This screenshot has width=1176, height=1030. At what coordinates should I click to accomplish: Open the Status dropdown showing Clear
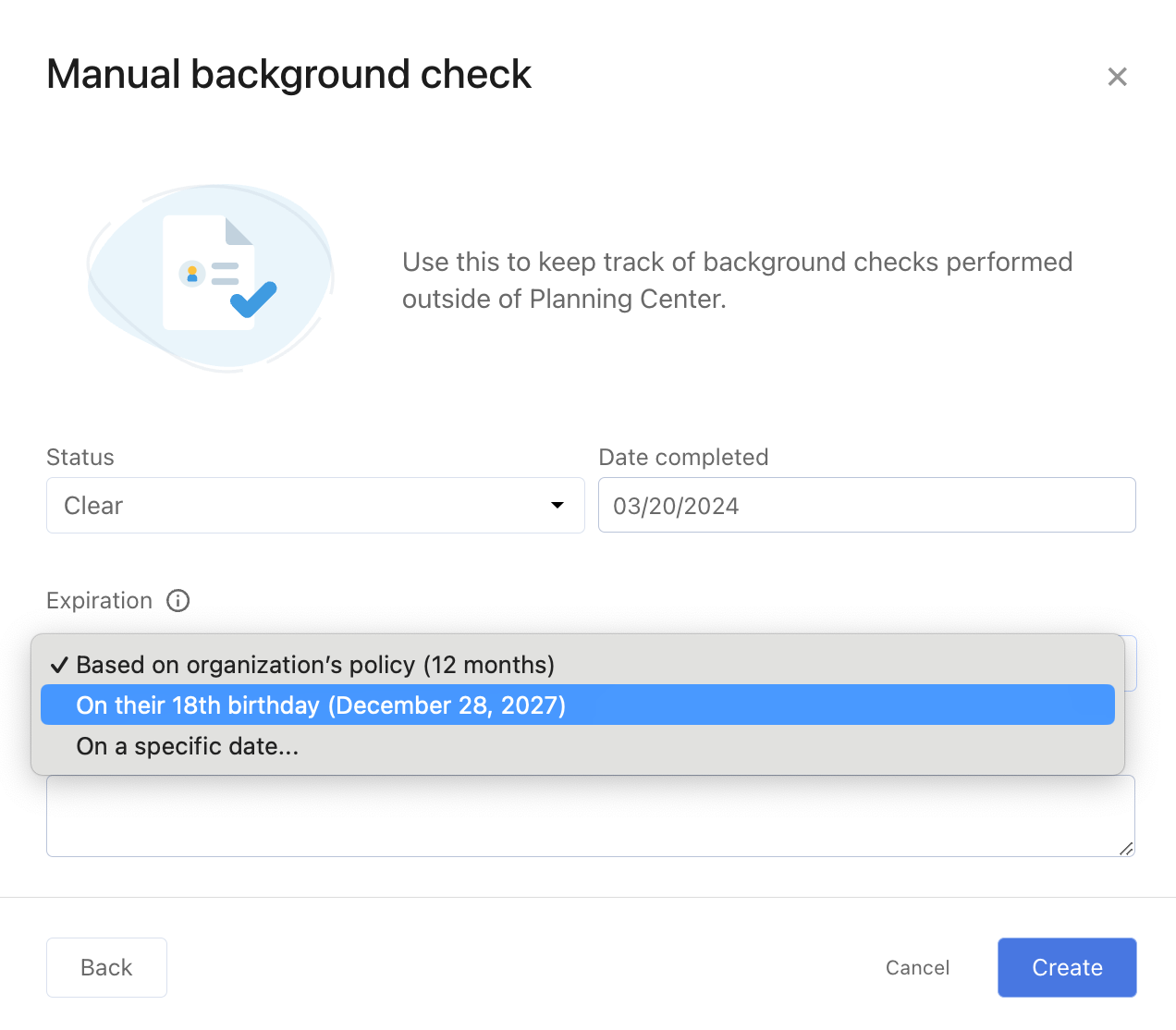click(x=315, y=505)
